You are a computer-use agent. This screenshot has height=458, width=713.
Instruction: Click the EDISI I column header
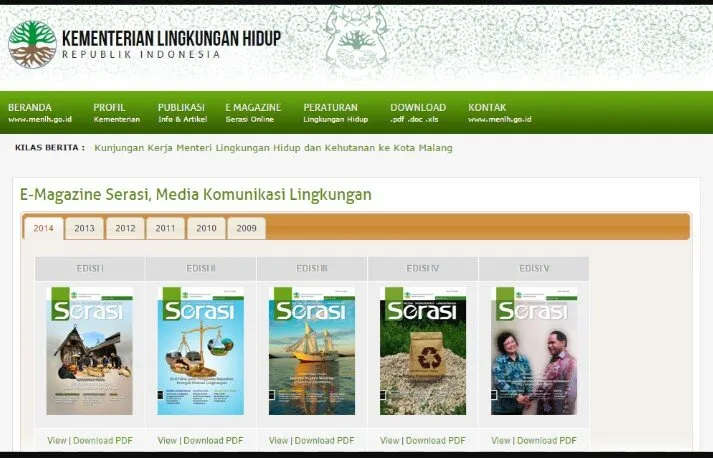[x=90, y=269]
